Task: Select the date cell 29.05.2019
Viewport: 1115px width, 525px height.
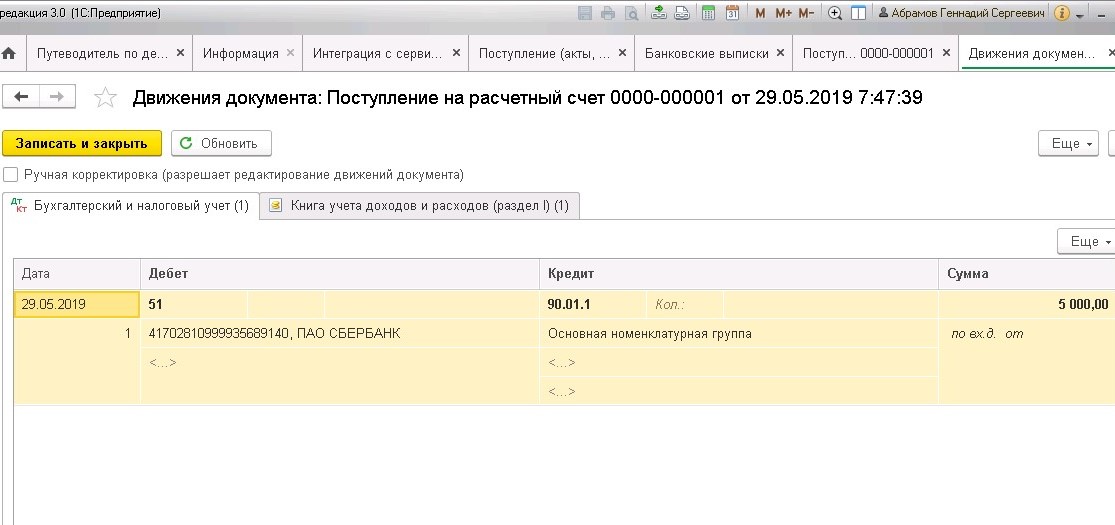Action: (76, 304)
